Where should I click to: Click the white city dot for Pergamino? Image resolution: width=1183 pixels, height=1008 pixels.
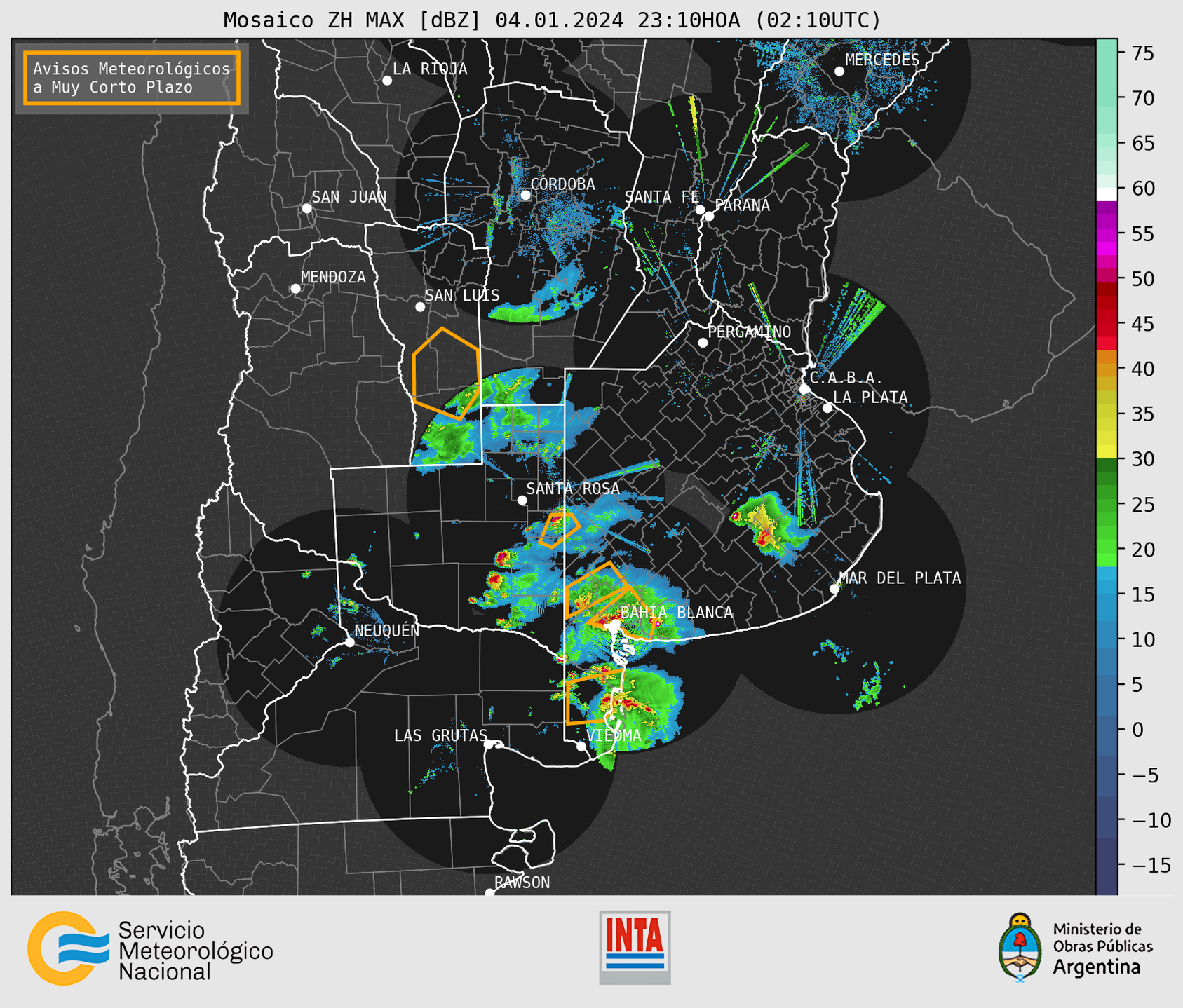(x=703, y=343)
